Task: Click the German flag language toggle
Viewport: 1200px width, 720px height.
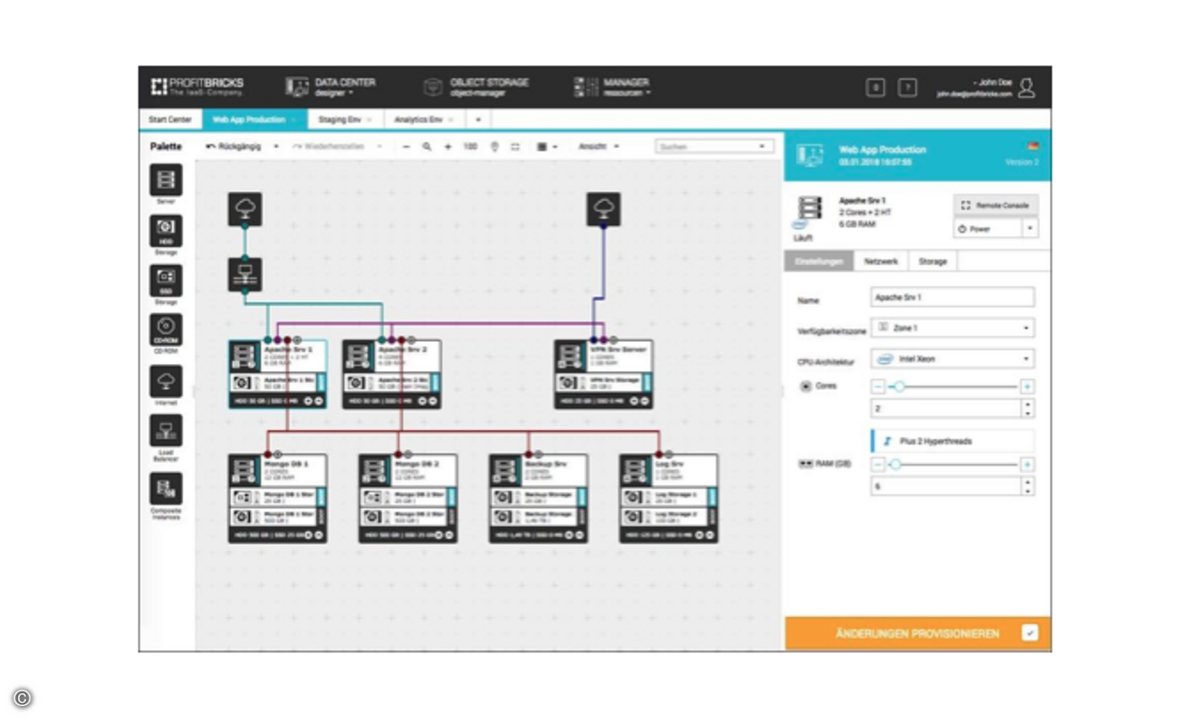Action: tap(1034, 146)
